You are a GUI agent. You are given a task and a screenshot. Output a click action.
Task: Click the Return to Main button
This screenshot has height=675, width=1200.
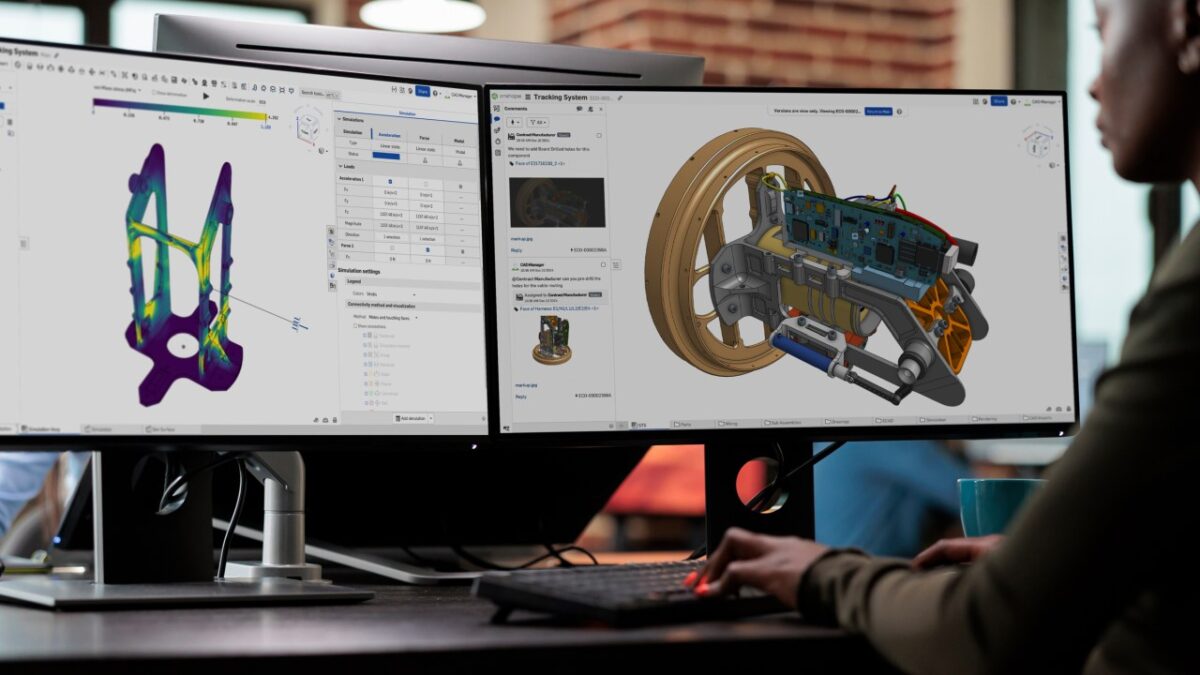(878, 111)
